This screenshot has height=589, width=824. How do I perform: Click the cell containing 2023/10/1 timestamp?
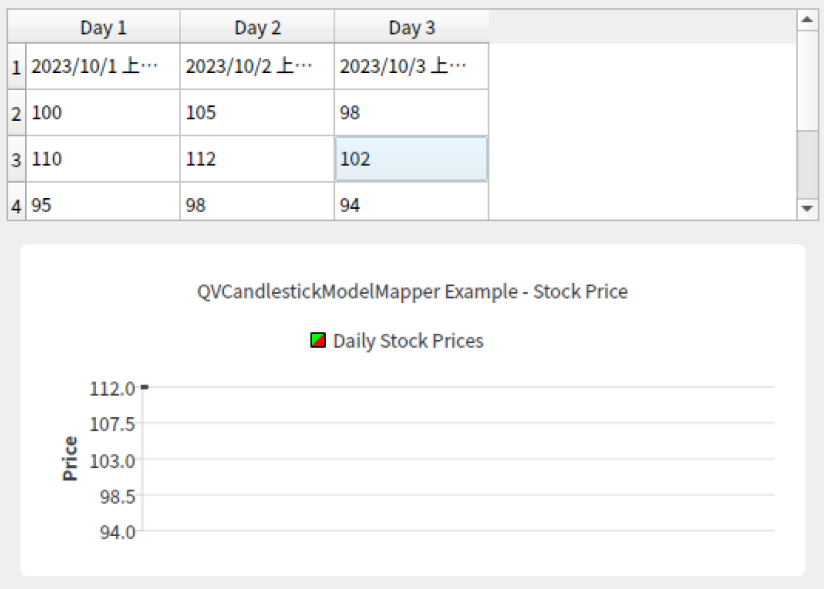click(103, 67)
